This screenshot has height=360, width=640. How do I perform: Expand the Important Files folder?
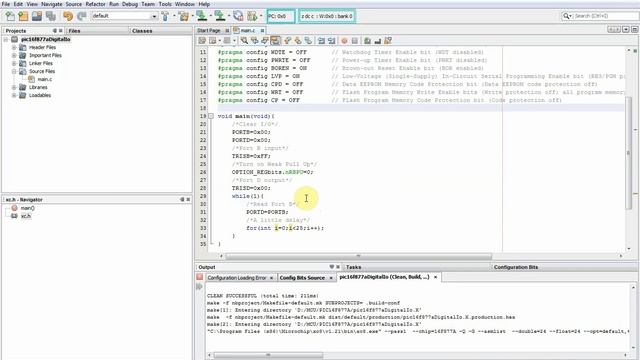(14, 55)
